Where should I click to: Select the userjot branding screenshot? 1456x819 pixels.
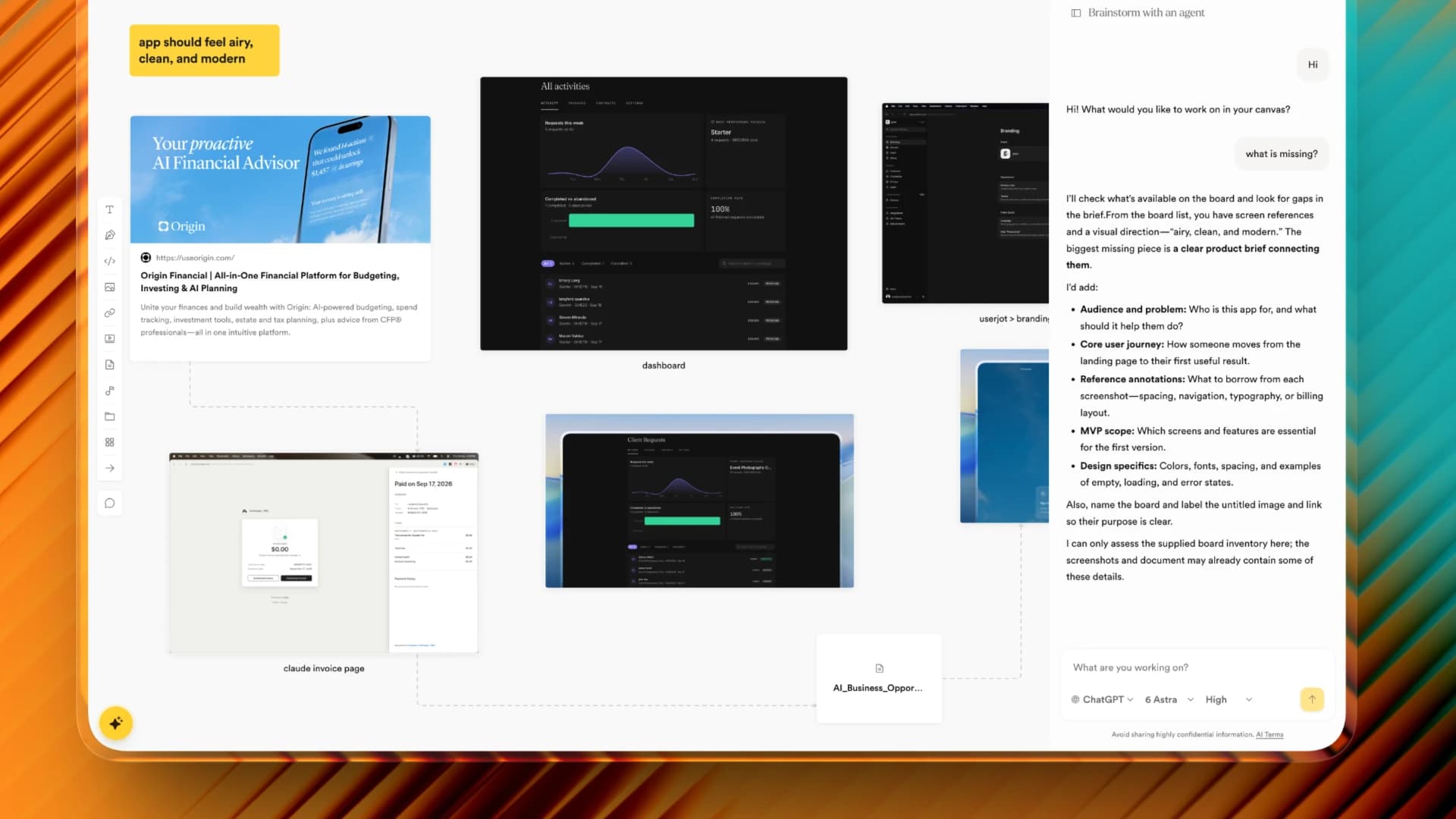(x=965, y=203)
